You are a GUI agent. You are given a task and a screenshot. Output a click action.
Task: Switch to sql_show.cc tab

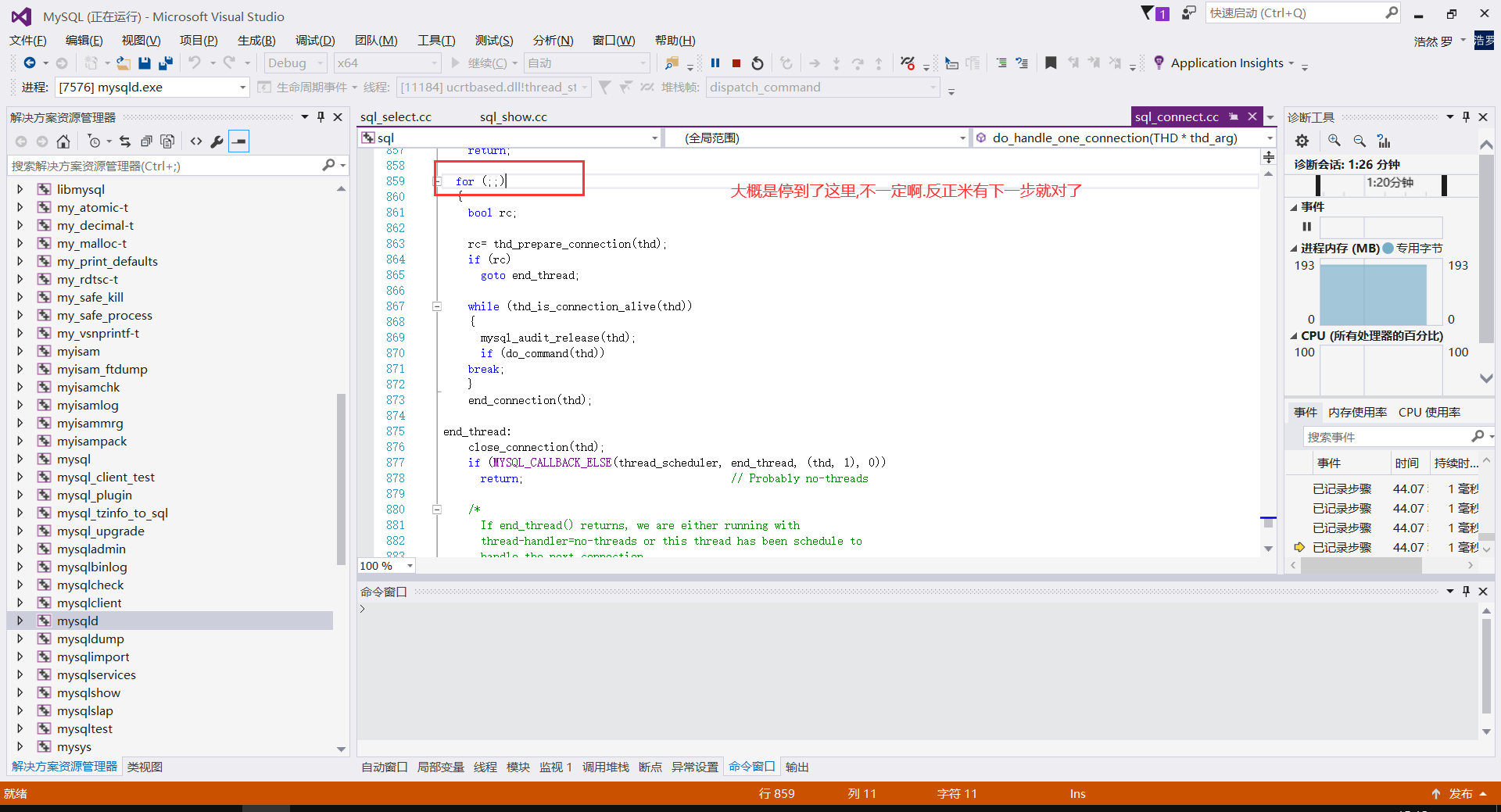(514, 117)
